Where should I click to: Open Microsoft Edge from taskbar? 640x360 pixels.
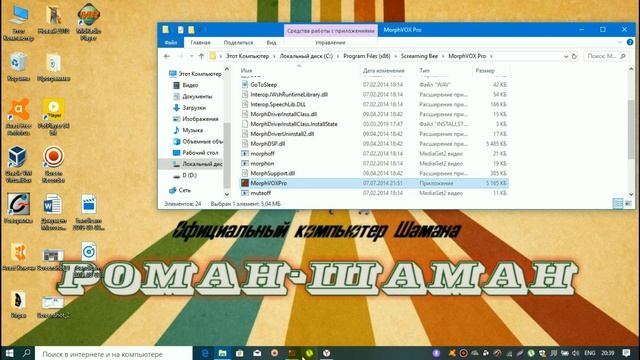205,353
